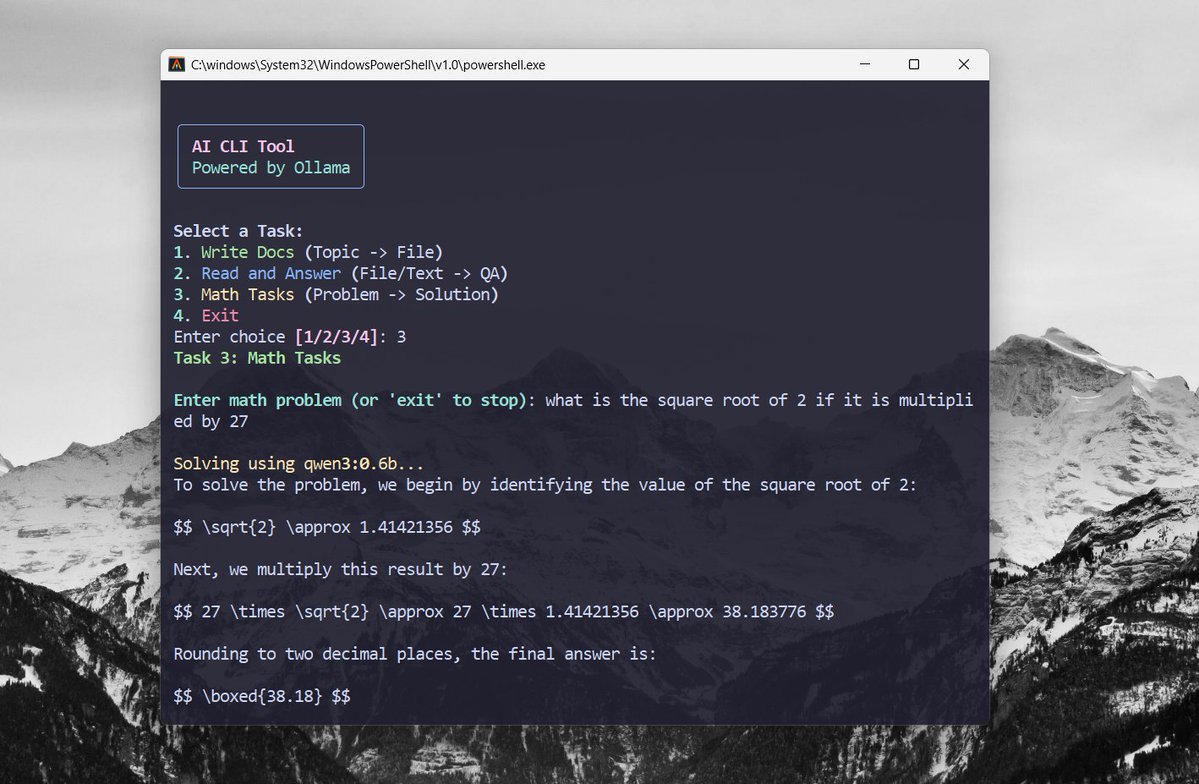This screenshot has height=784, width=1199.
Task: Click the PowerShell window icon in title bar
Action: pyautogui.click(x=179, y=63)
